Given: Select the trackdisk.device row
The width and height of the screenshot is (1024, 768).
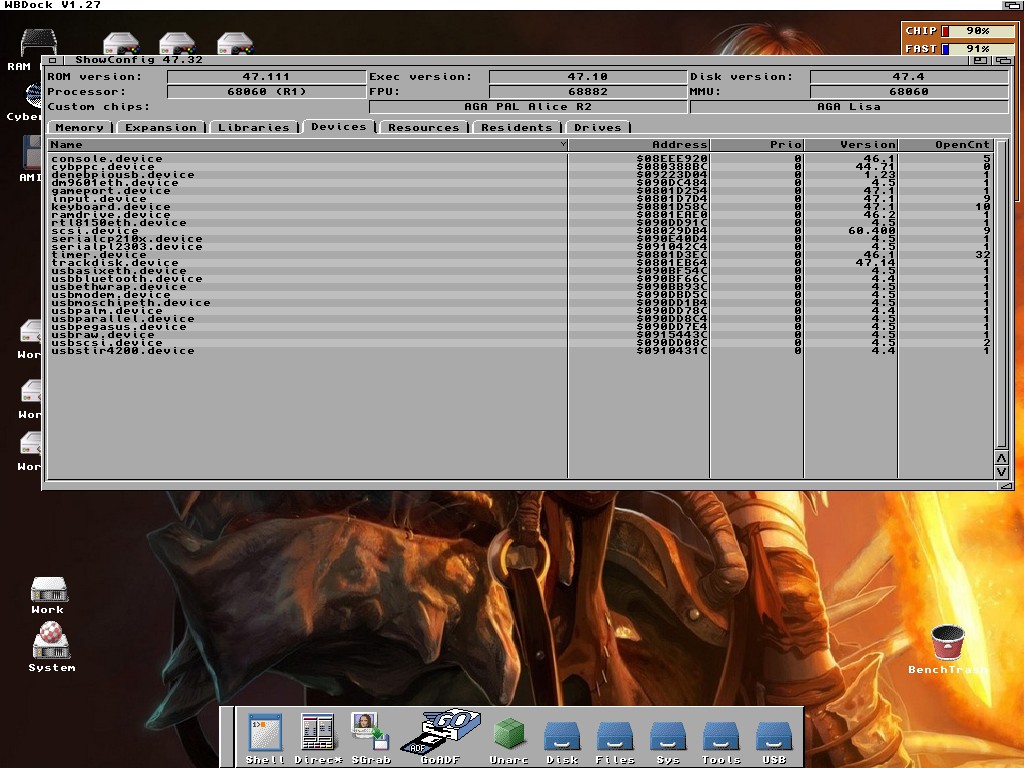Looking at the screenshot, I should pyautogui.click(x=520, y=263).
